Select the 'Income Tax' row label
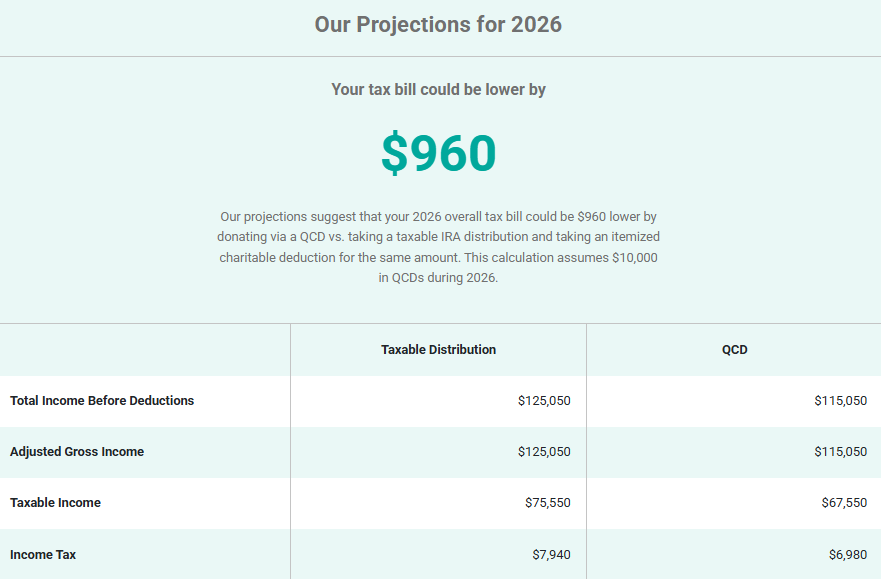Screen dimensions: 881x579 [43, 554]
